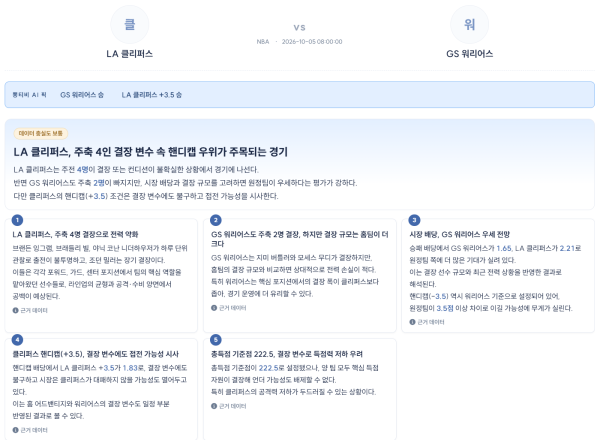Click the 데이터 충실도 보통 badge
Viewport: 600px width, 440px height.
[41, 133]
